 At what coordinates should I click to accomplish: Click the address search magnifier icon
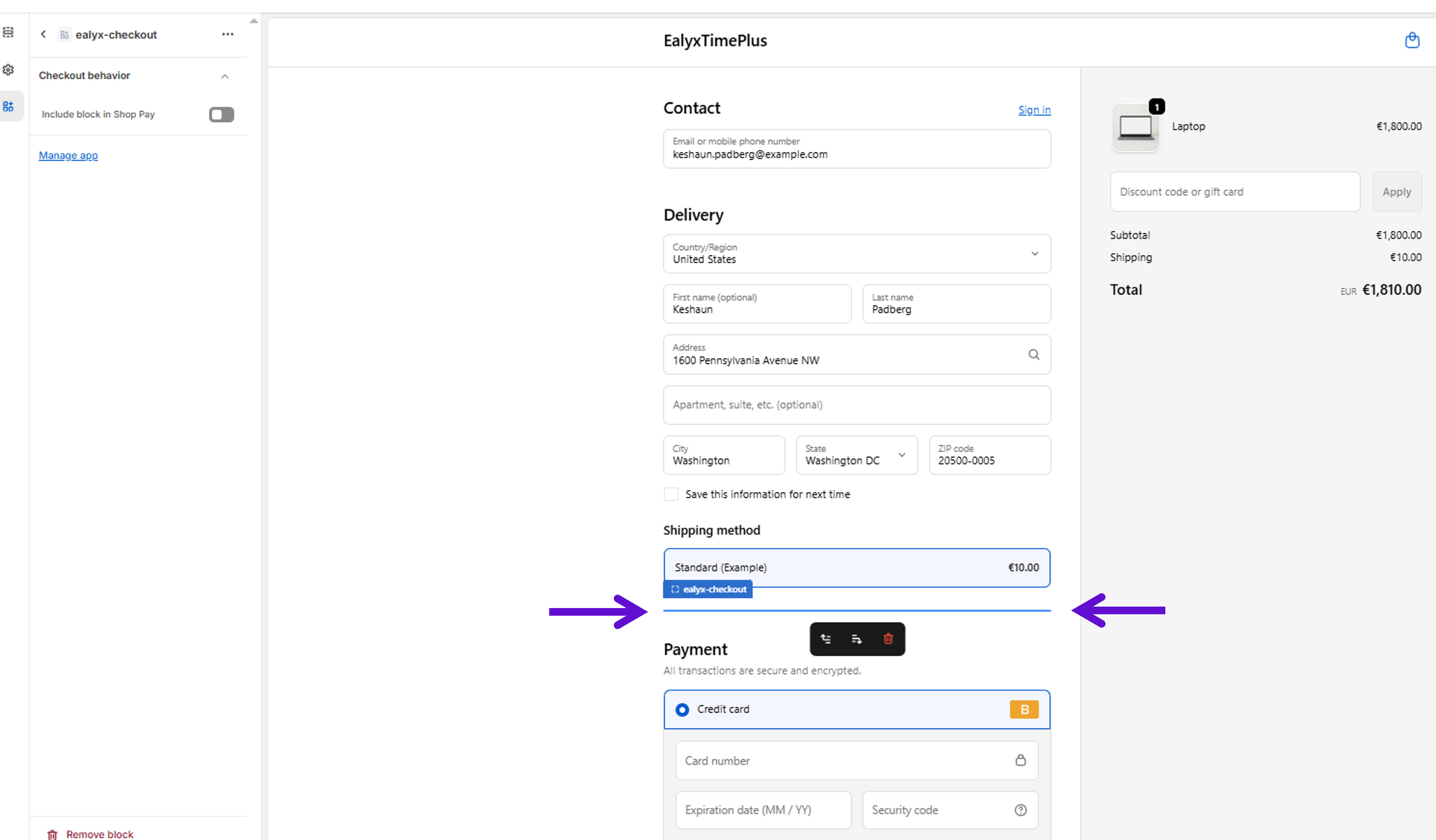pos(1034,355)
